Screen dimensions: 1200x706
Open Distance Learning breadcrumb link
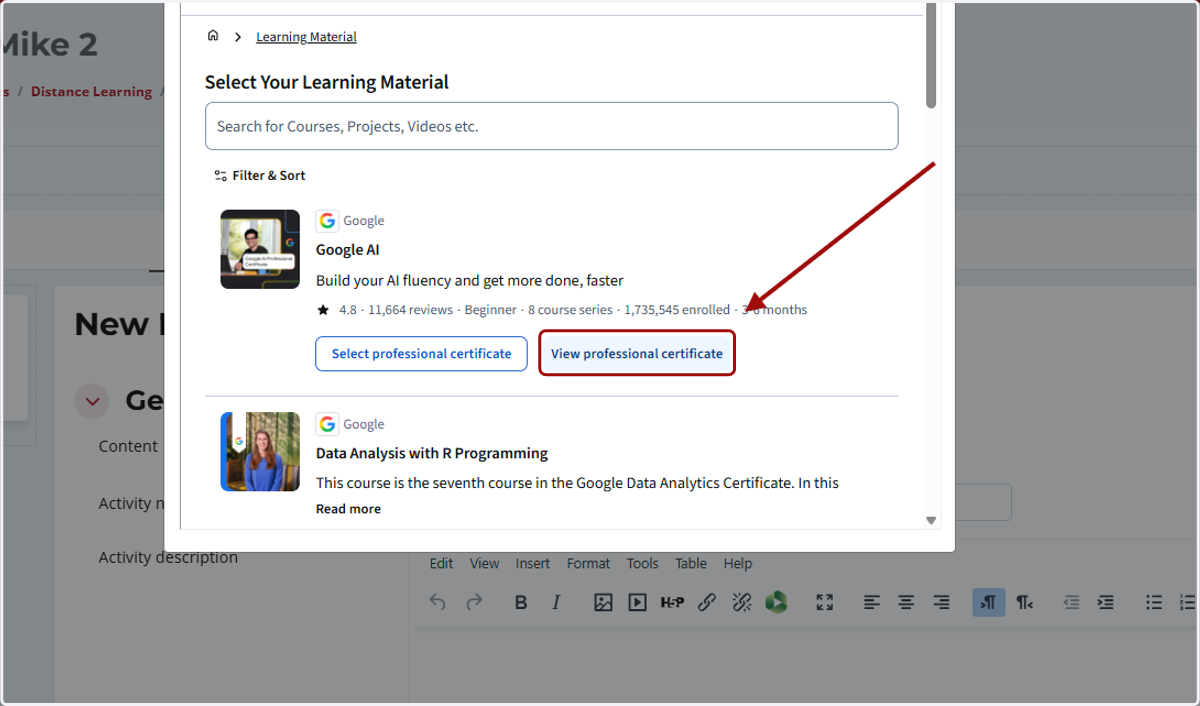[91, 92]
